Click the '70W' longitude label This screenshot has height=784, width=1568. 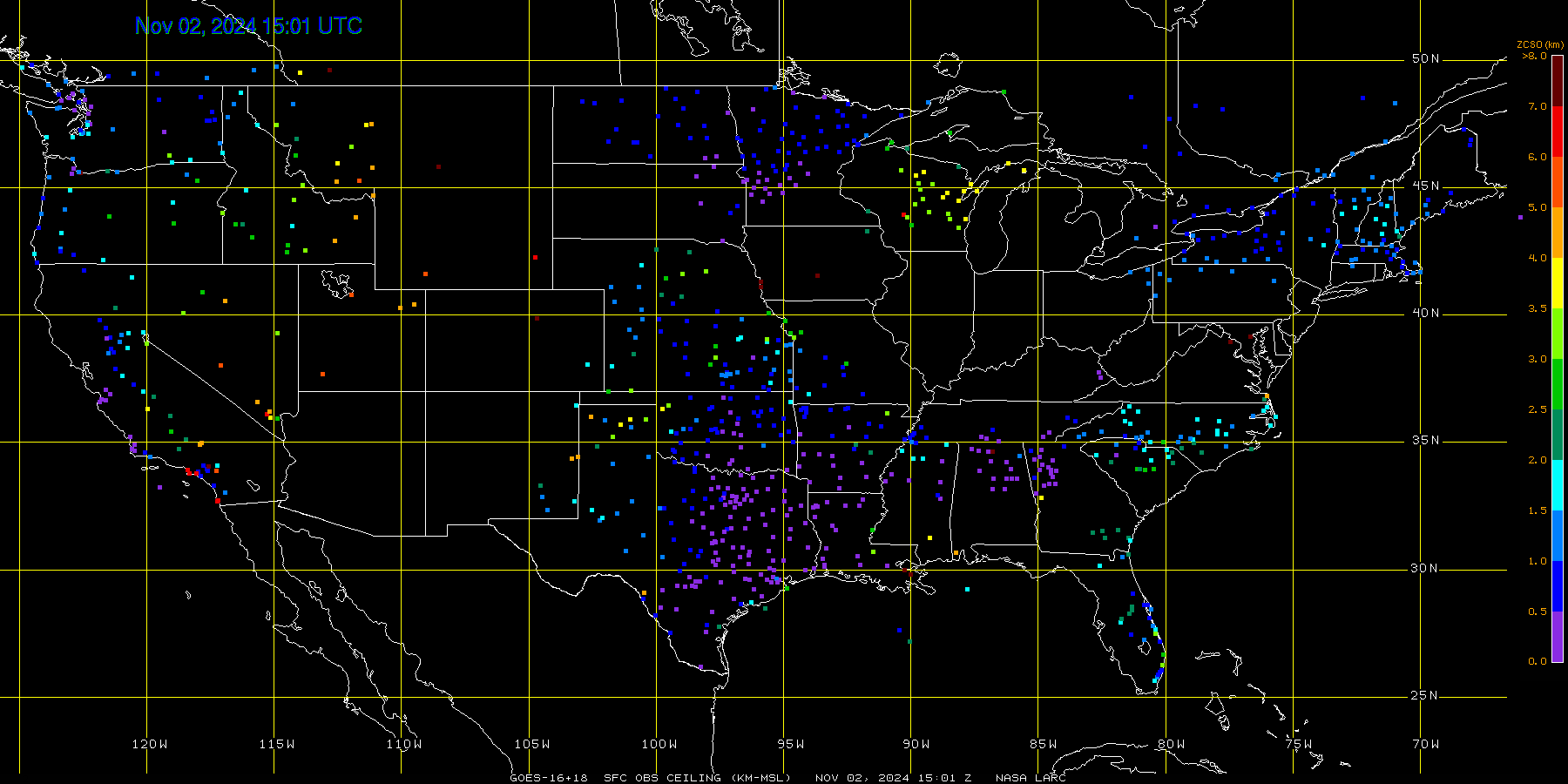[1426, 744]
